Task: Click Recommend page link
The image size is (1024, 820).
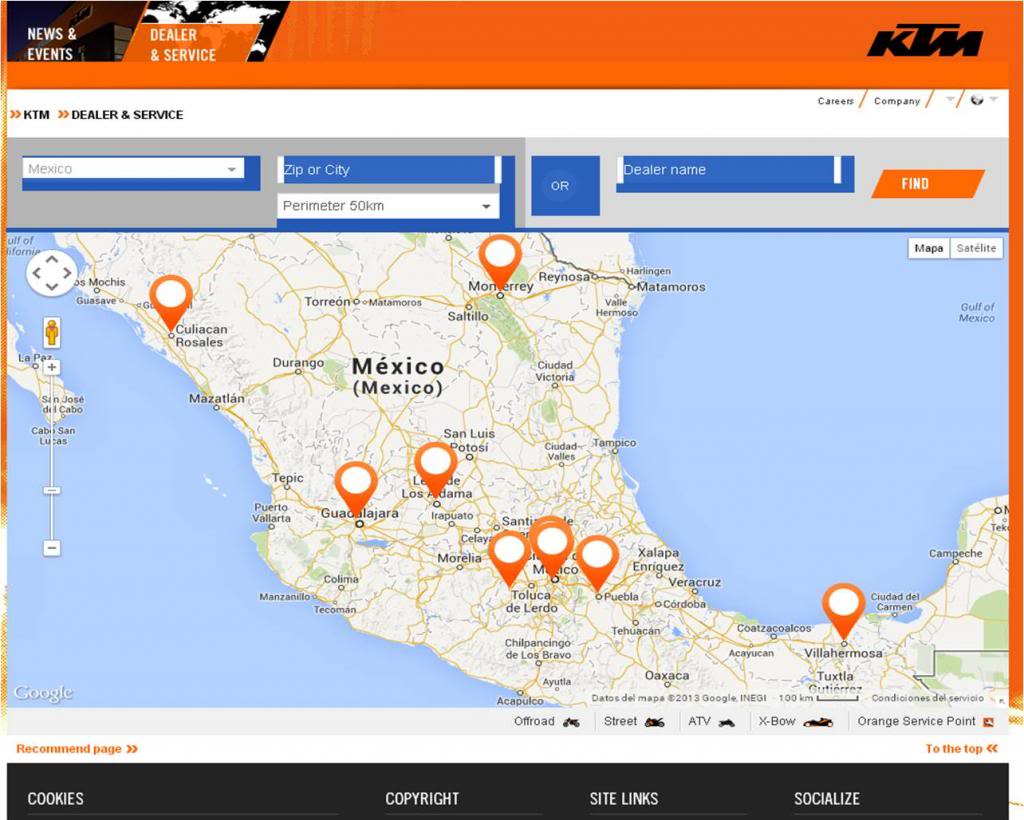Action: tap(77, 749)
